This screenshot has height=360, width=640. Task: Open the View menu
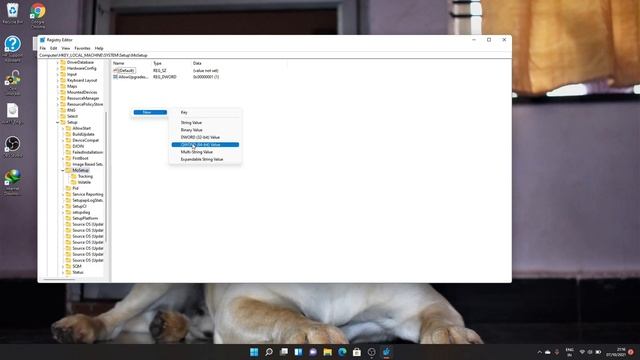(65, 48)
